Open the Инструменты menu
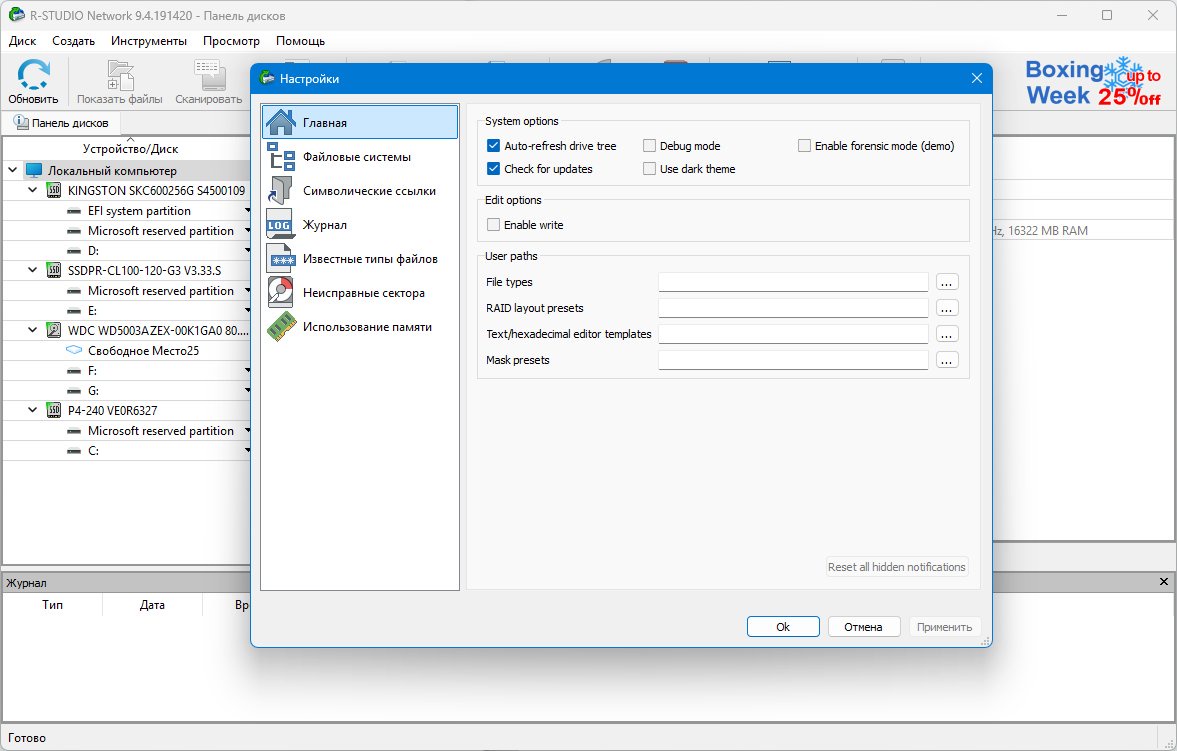The width and height of the screenshot is (1177, 751). click(x=149, y=41)
